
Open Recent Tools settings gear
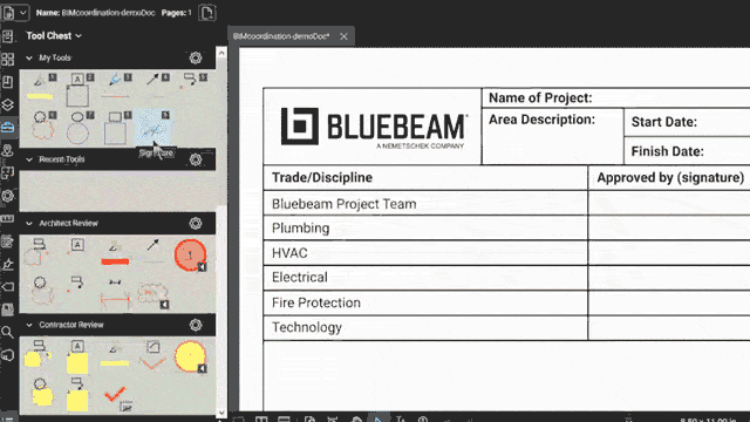click(196, 159)
